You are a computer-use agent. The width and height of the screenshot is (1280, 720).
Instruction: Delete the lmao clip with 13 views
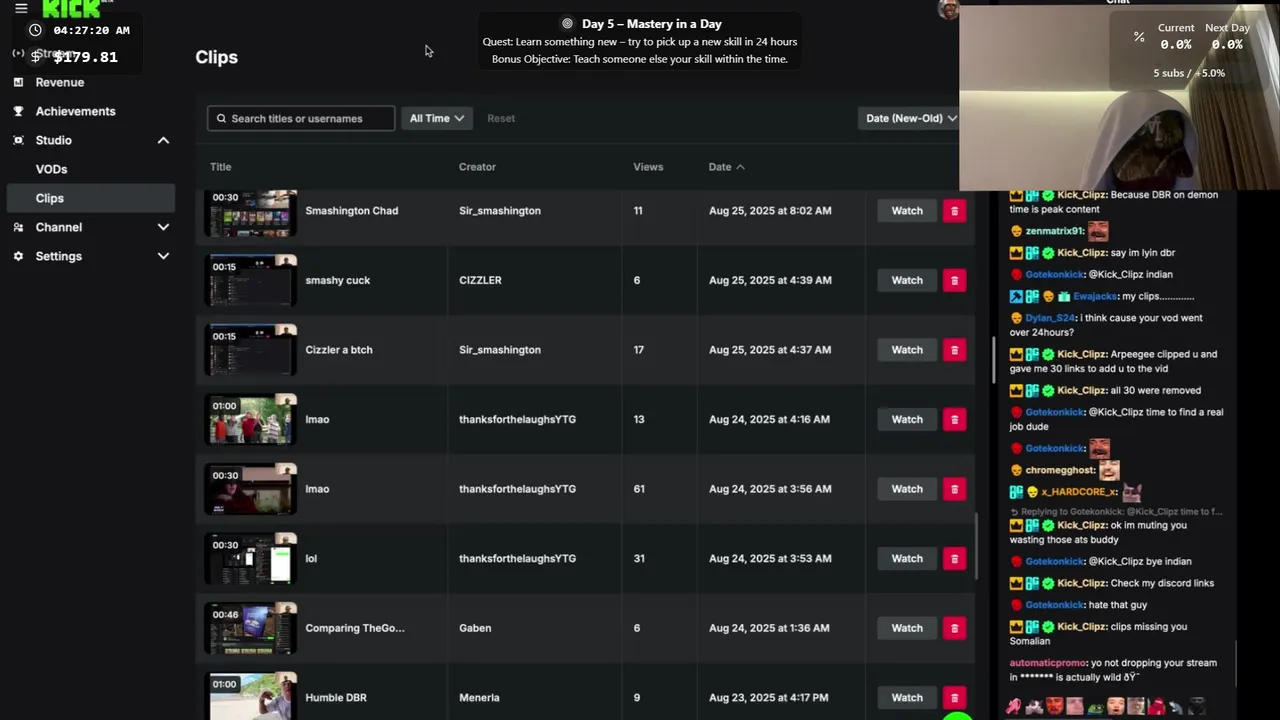(954, 419)
